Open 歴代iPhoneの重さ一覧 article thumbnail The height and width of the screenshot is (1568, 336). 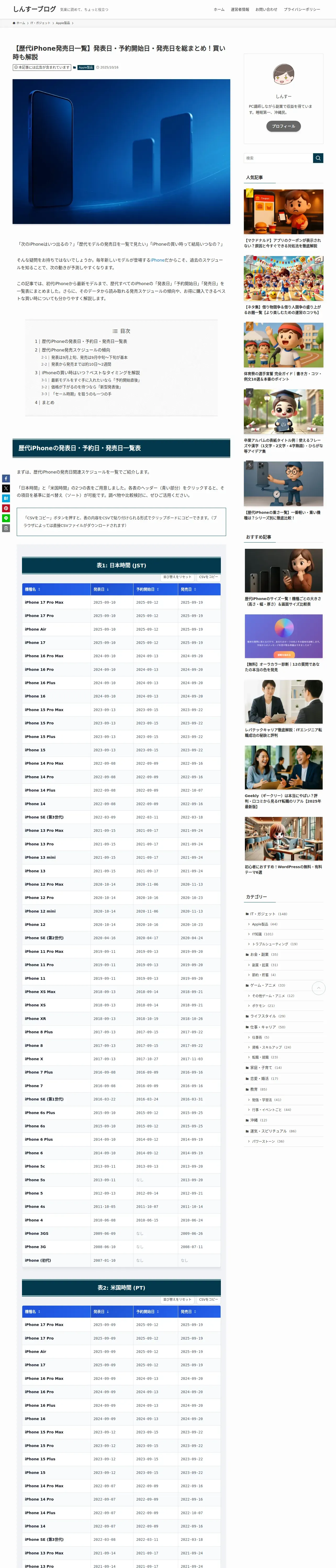pos(284,484)
